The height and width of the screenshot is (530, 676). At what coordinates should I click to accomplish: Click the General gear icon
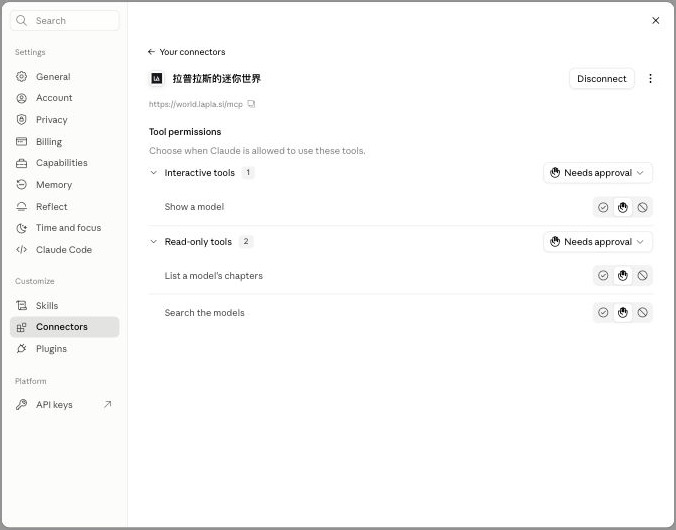point(21,76)
